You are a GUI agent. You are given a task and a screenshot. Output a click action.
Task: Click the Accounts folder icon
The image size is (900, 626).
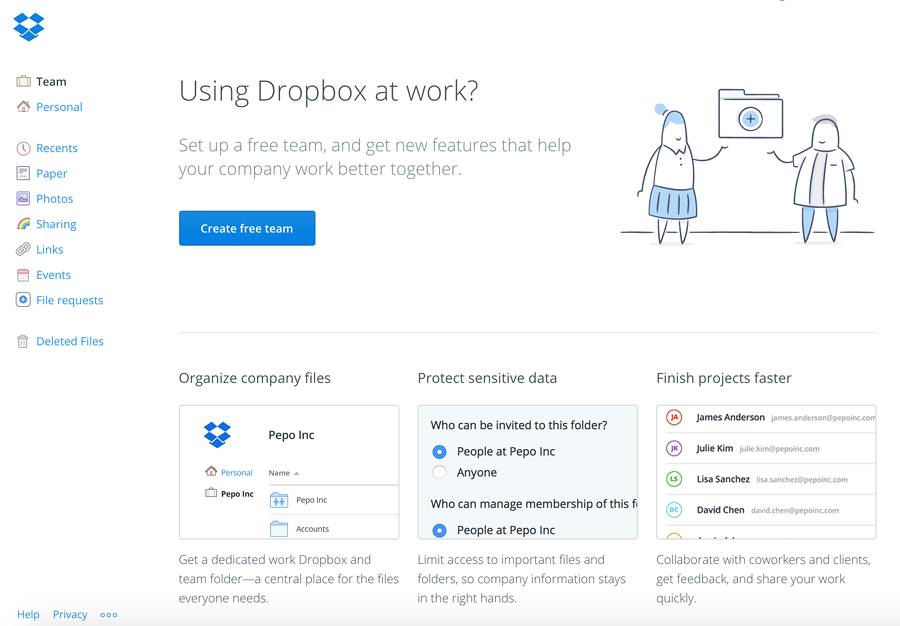(279, 528)
